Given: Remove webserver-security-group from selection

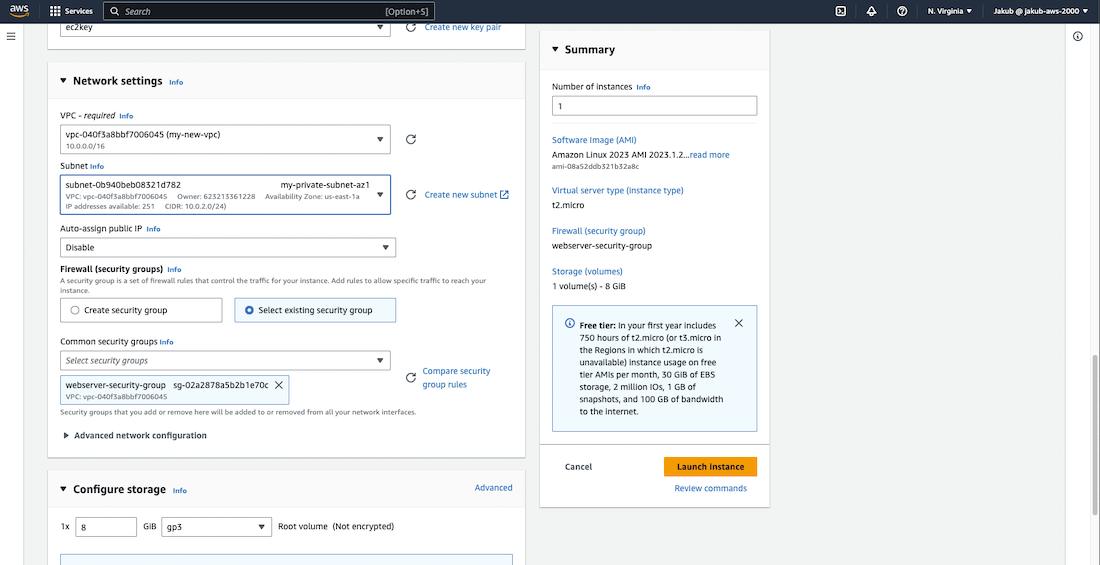Looking at the screenshot, I should (x=279, y=385).
